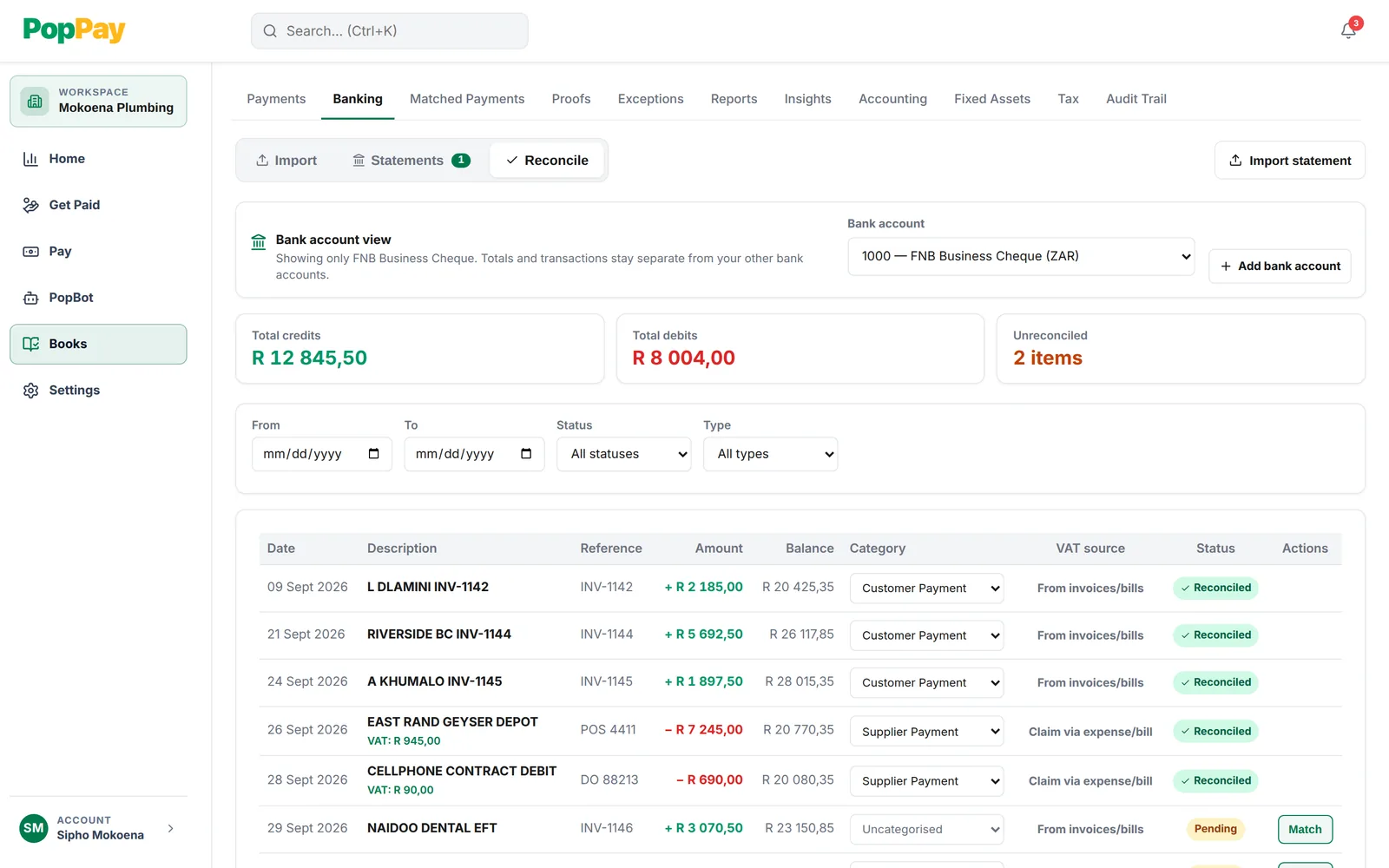The height and width of the screenshot is (868, 1389).
Task: Focus the Search box
Action: coord(389,31)
